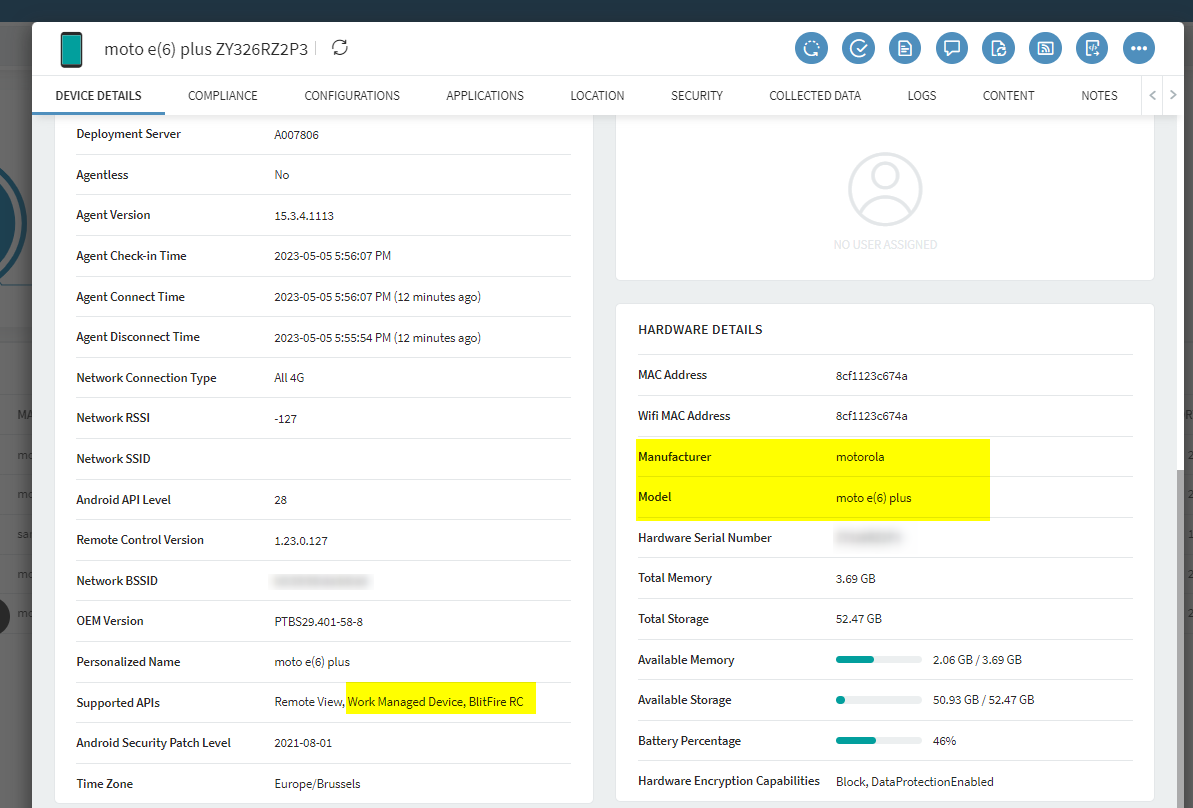
Task: Open the Configurations tab
Action: point(352,96)
